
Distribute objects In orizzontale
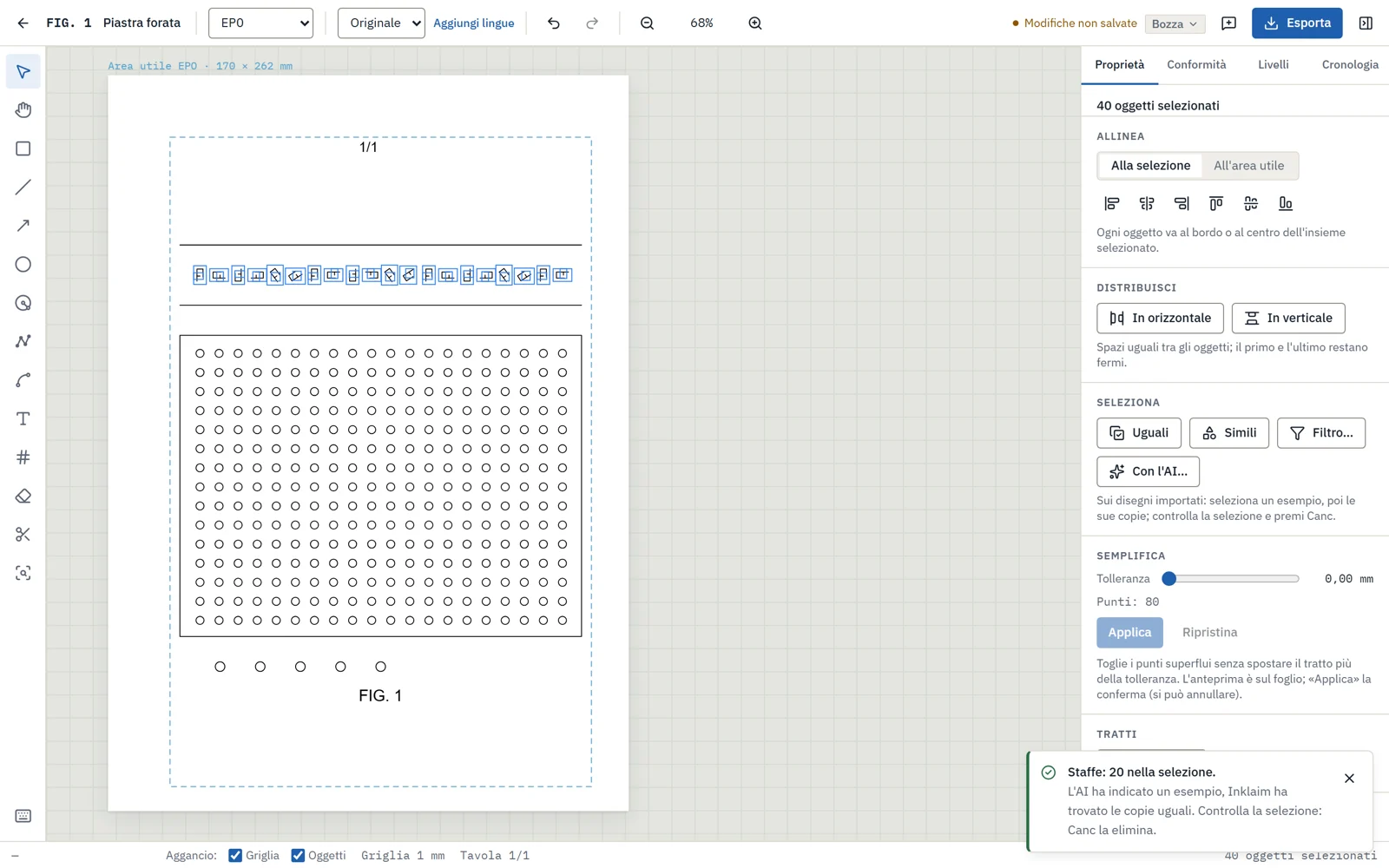[1160, 319]
